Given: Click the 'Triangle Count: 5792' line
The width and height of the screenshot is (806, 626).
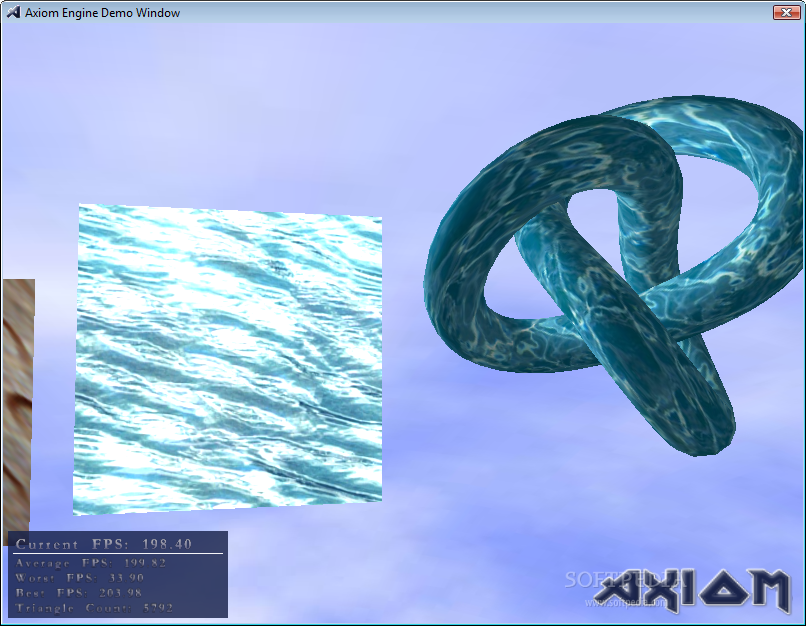Looking at the screenshot, I should click(95, 608).
